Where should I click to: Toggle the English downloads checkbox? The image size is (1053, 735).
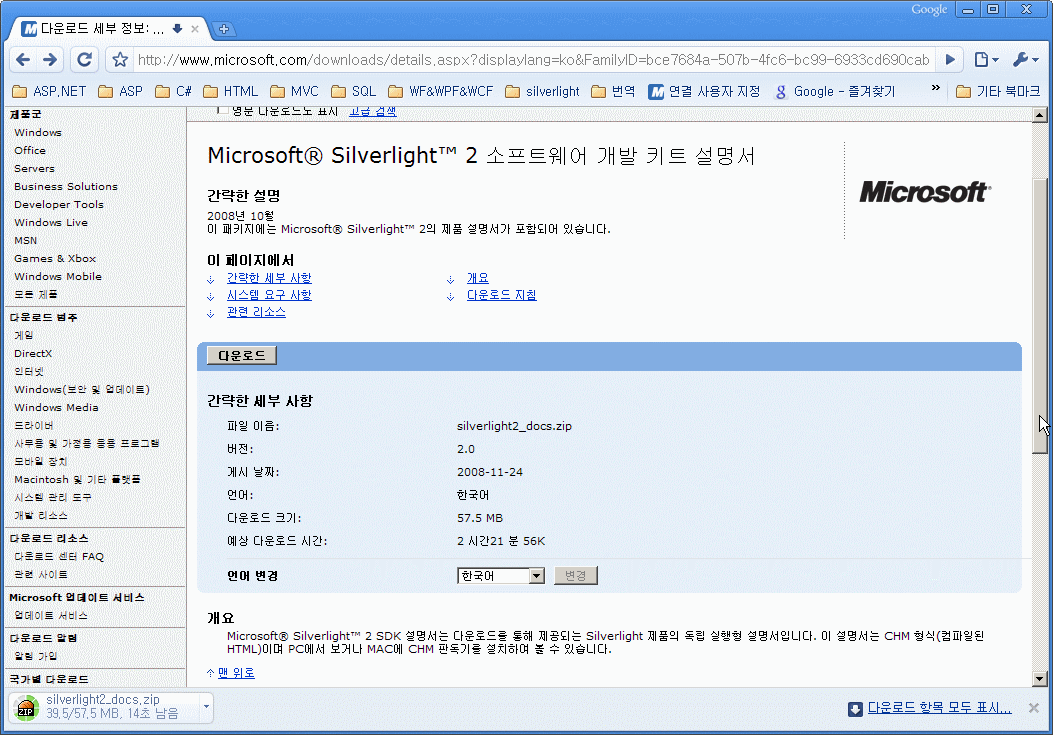(222, 110)
